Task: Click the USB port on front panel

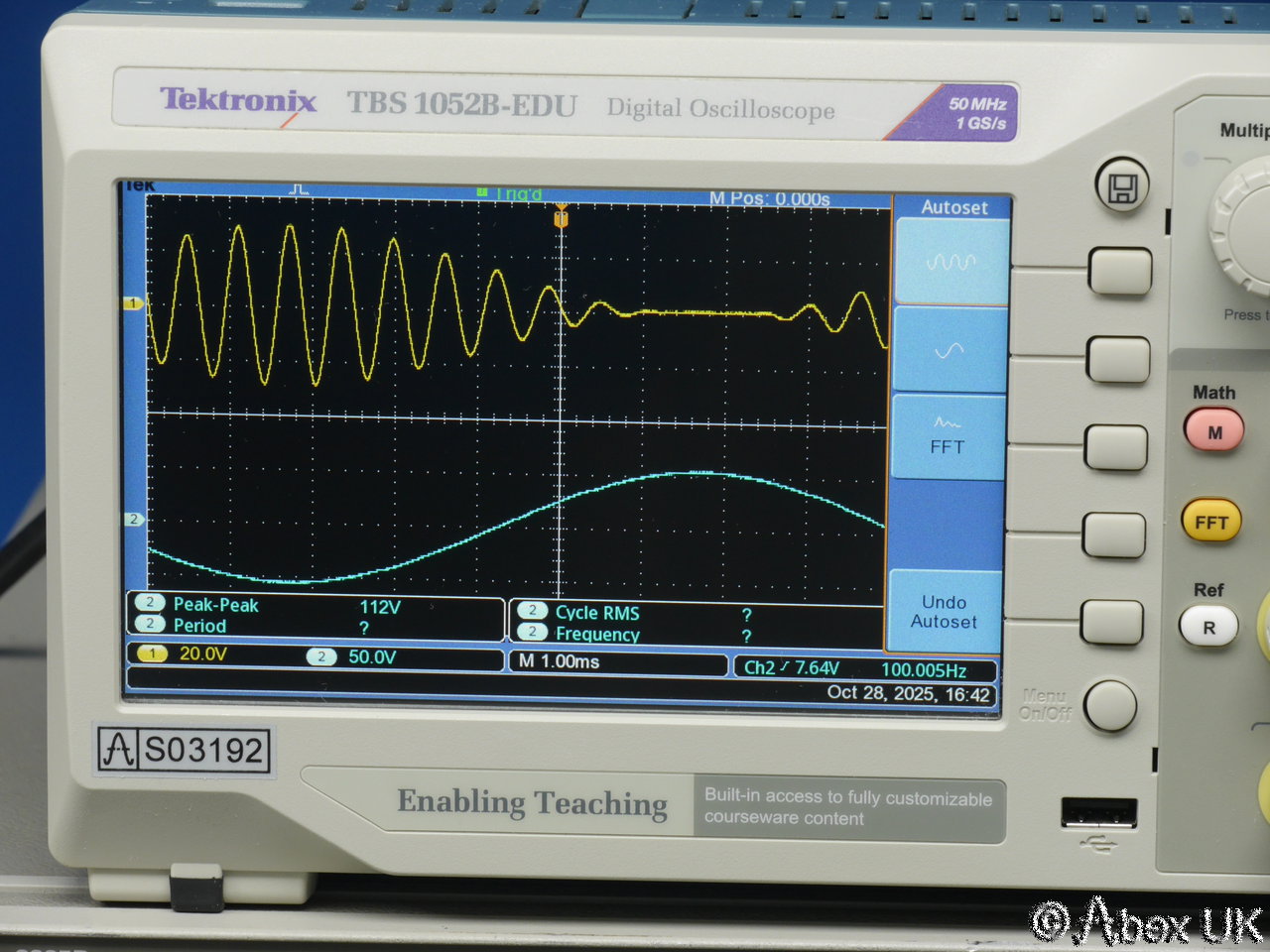Action: [x=1098, y=812]
